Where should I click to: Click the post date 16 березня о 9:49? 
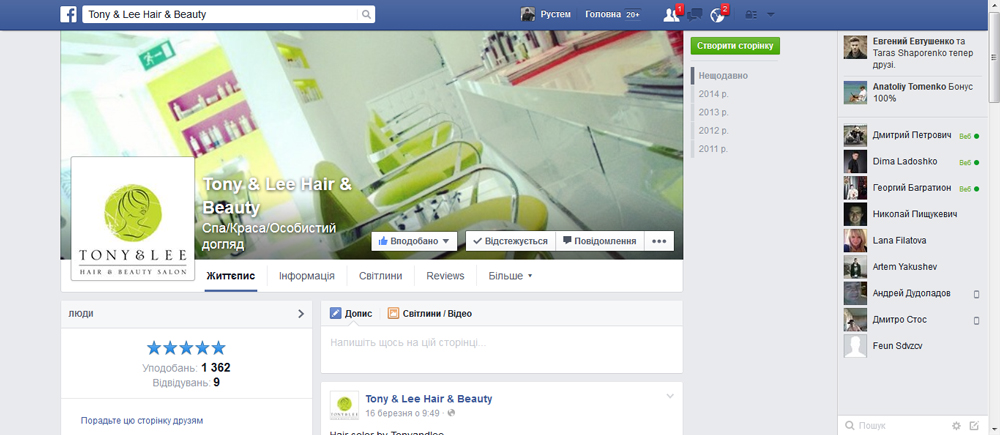click(404, 413)
